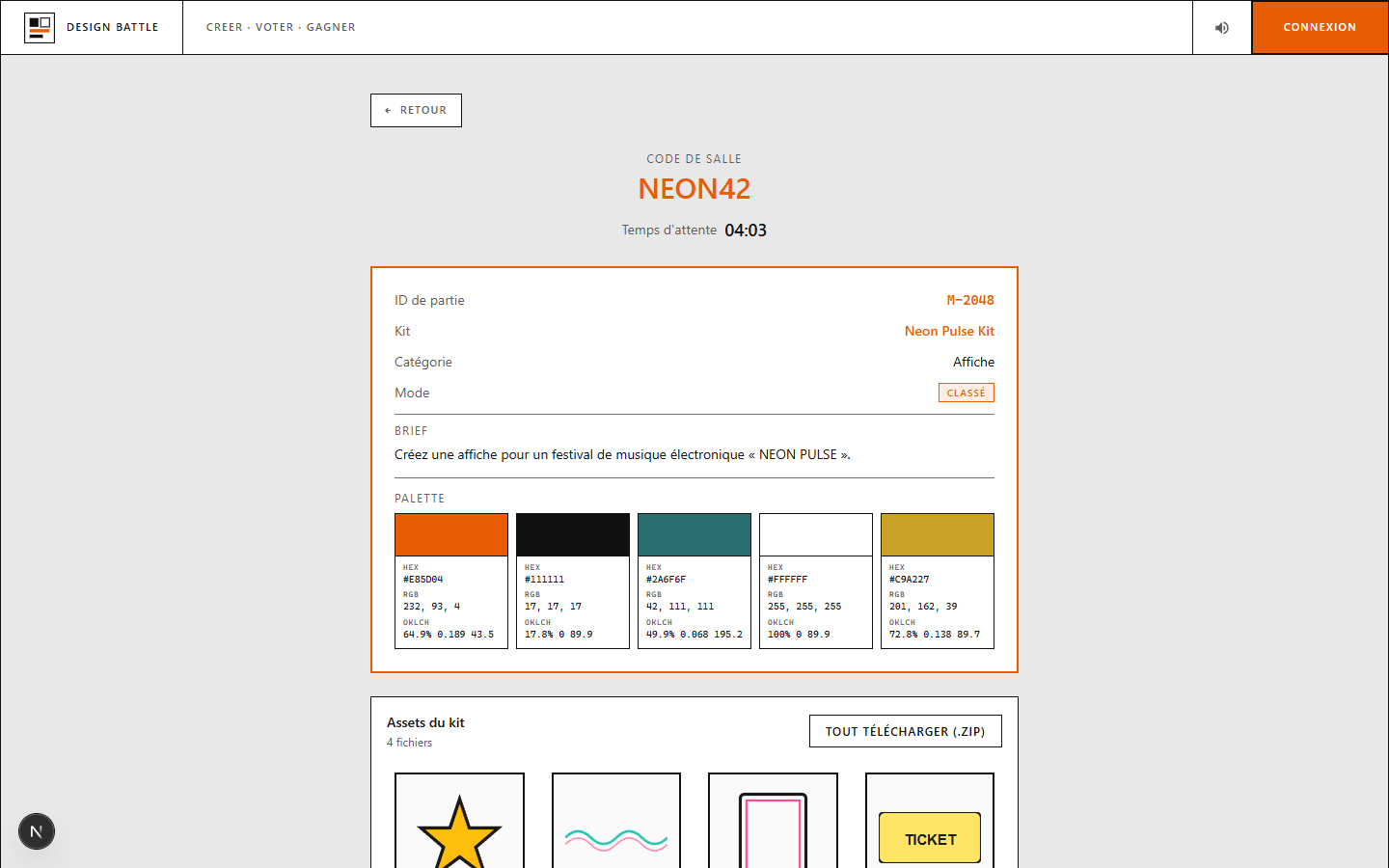
Task: Open the star asset thumbnail
Action: [x=459, y=821]
